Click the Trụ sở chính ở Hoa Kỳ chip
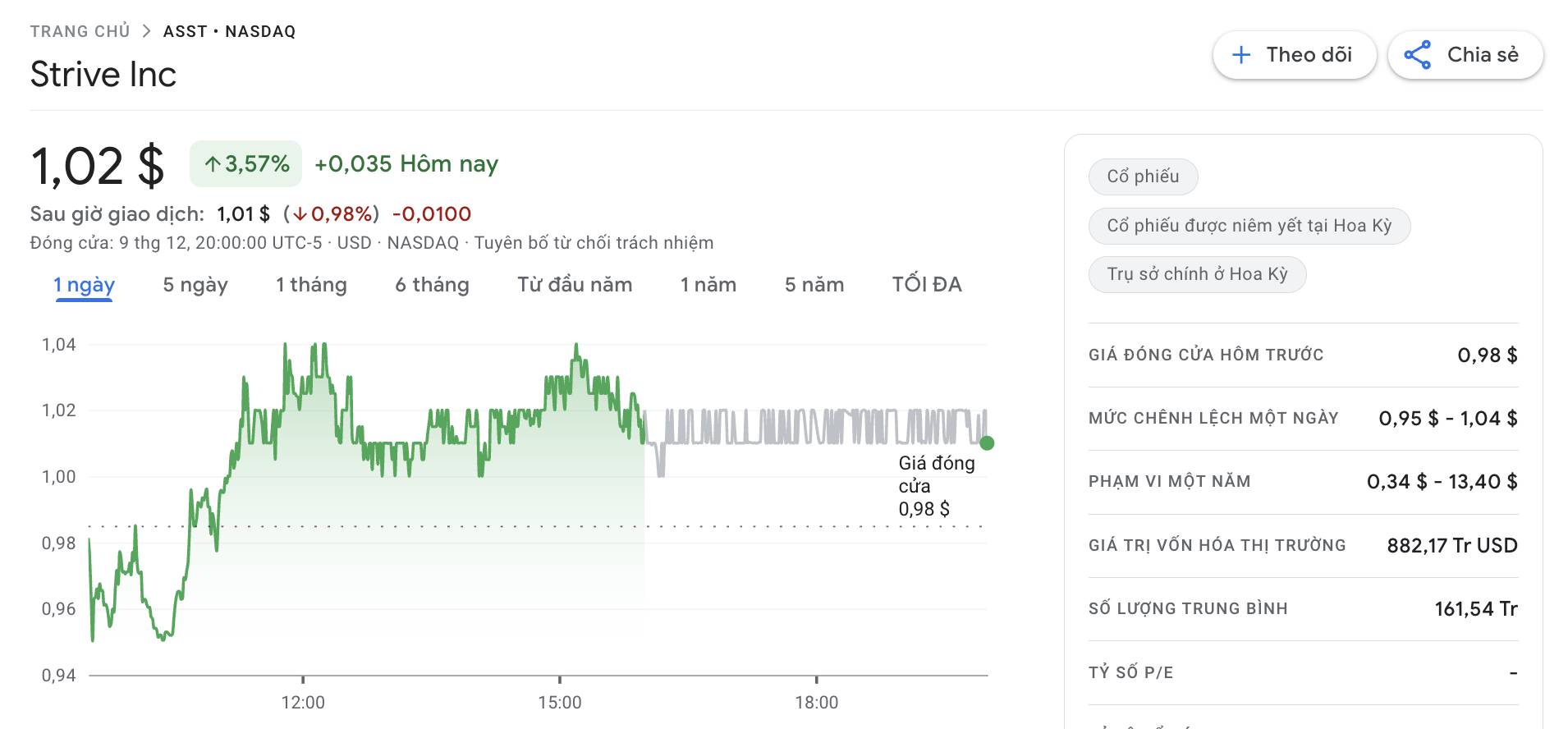The height and width of the screenshot is (729, 1568). [x=1196, y=274]
